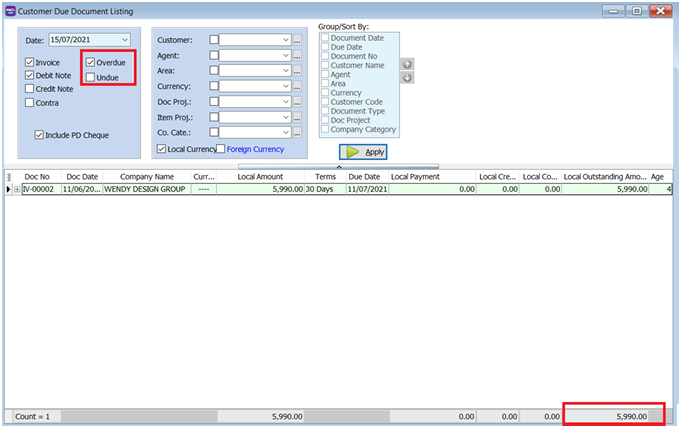
Task: Open the Agent lookup ellipsis button
Action: coord(297,56)
